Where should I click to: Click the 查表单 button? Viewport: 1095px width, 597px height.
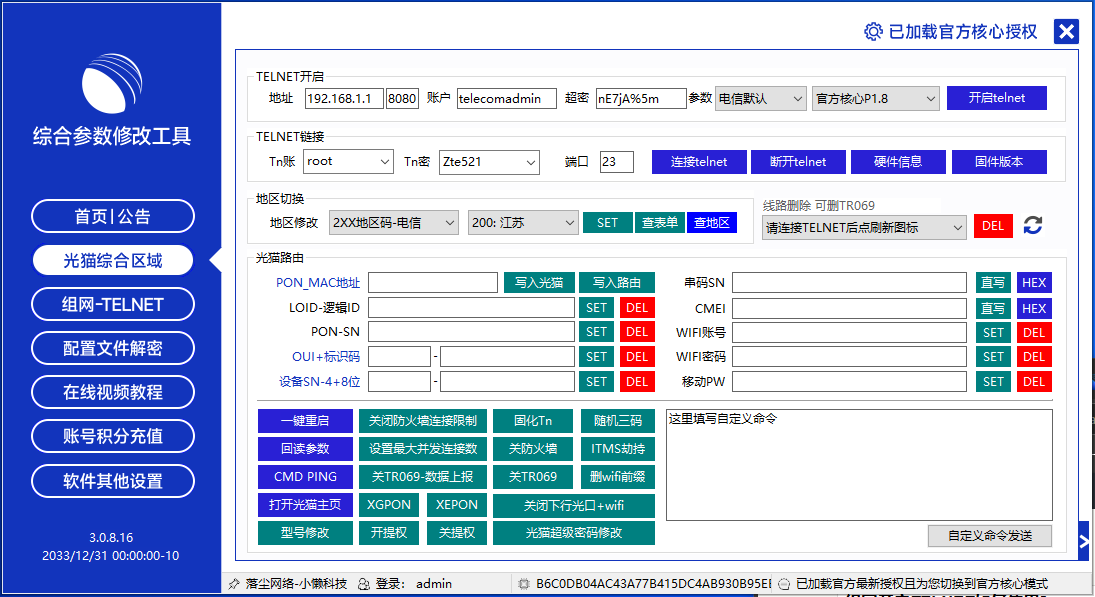(x=660, y=222)
